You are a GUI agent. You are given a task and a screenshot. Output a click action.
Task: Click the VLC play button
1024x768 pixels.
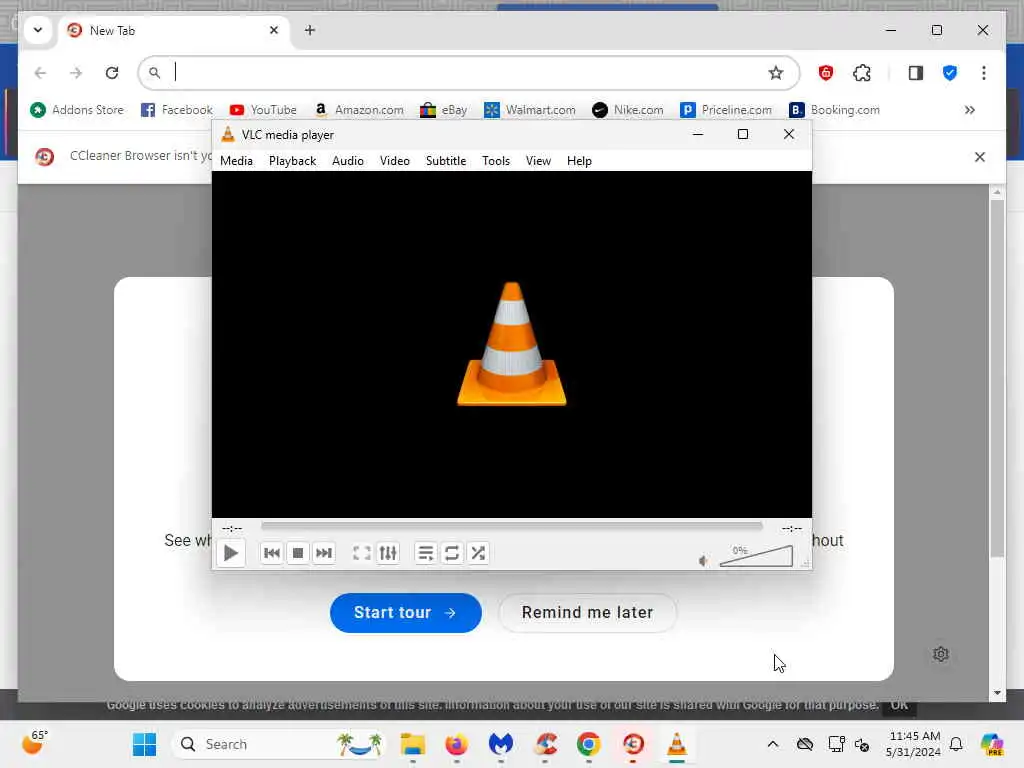click(231, 553)
